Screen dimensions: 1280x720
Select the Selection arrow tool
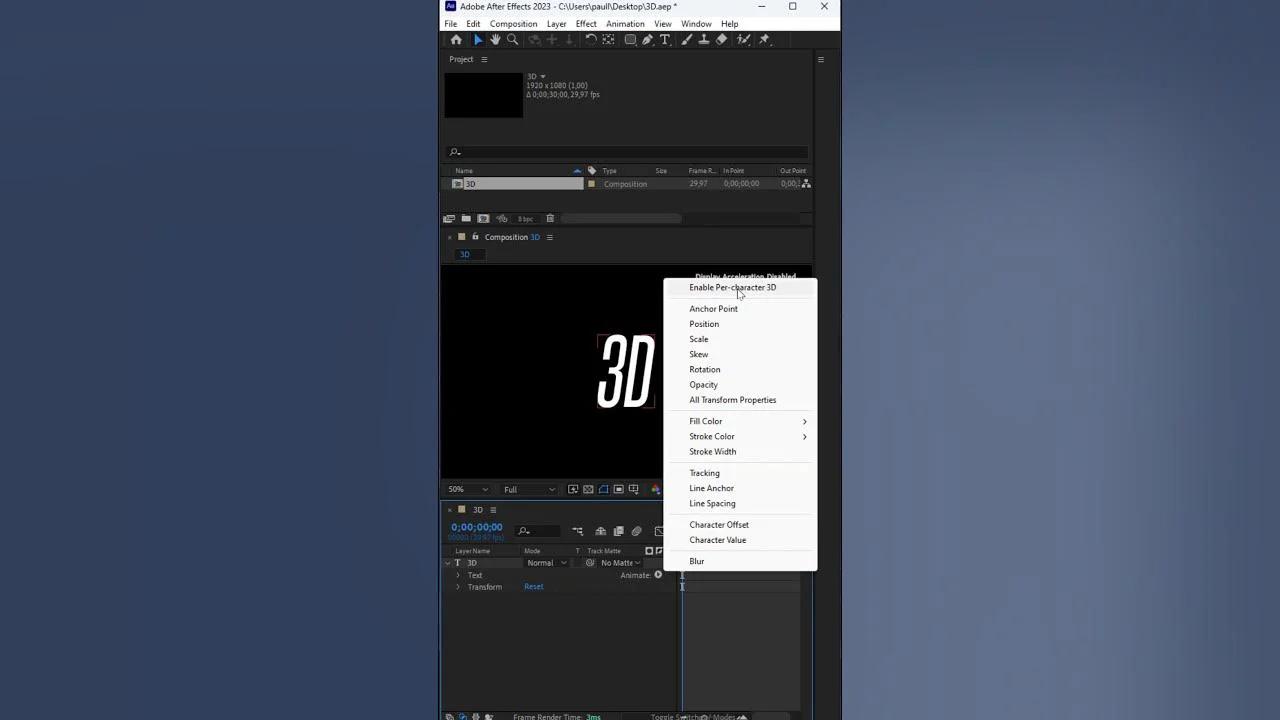(x=478, y=40)
